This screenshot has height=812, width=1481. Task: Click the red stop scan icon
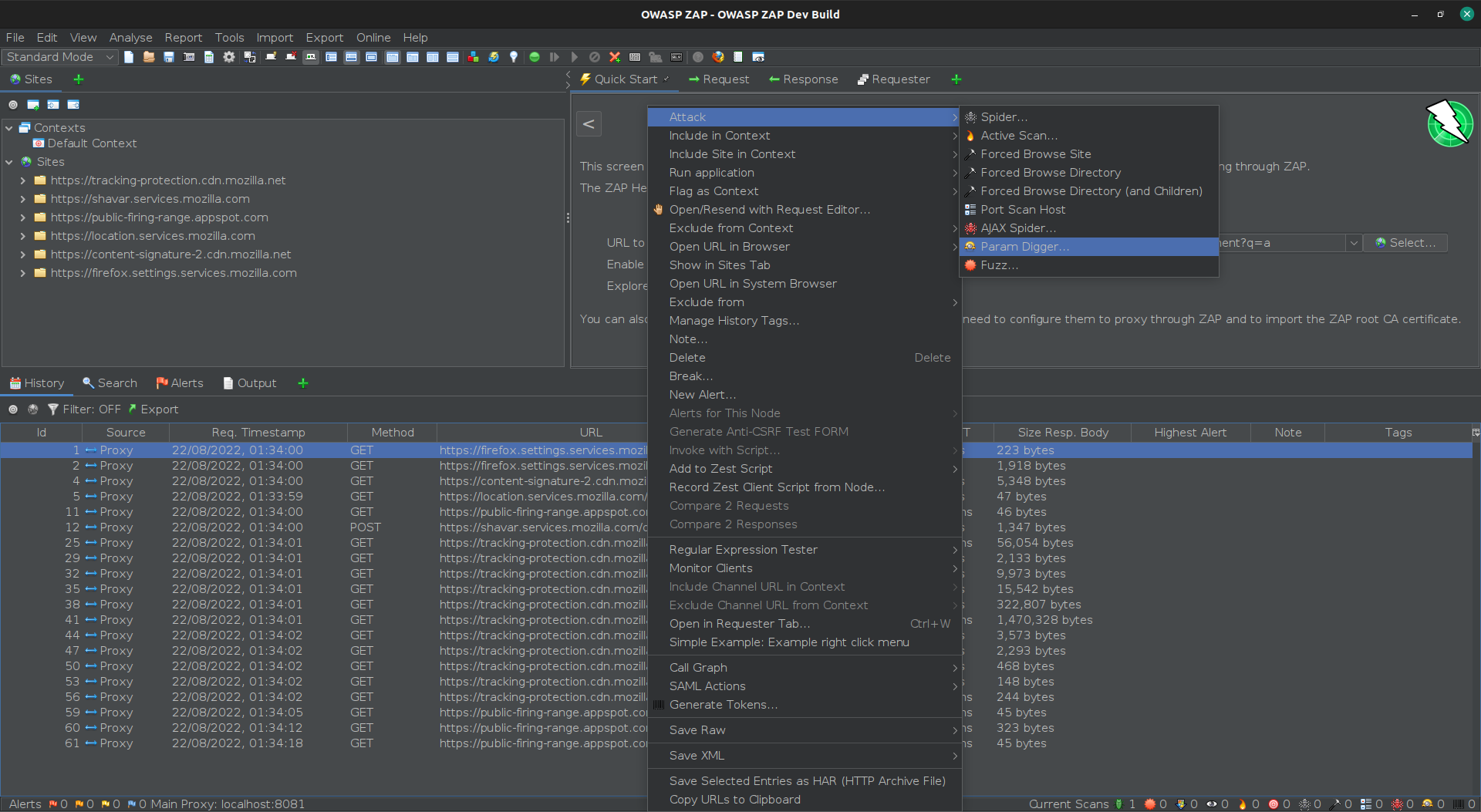click(x=615, y=56)
